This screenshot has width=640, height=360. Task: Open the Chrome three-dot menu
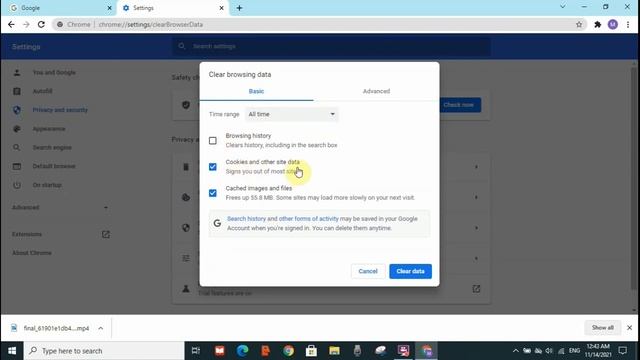628,24
